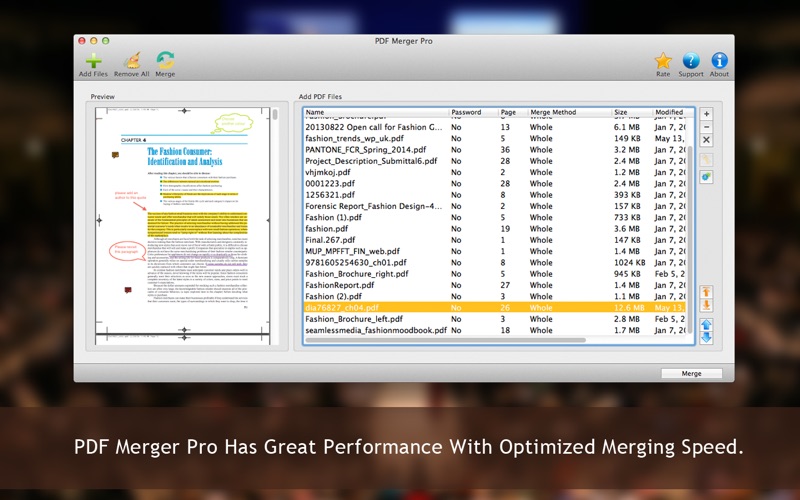
Task: Click the 149 KB size cell
Action: (627, 138)
